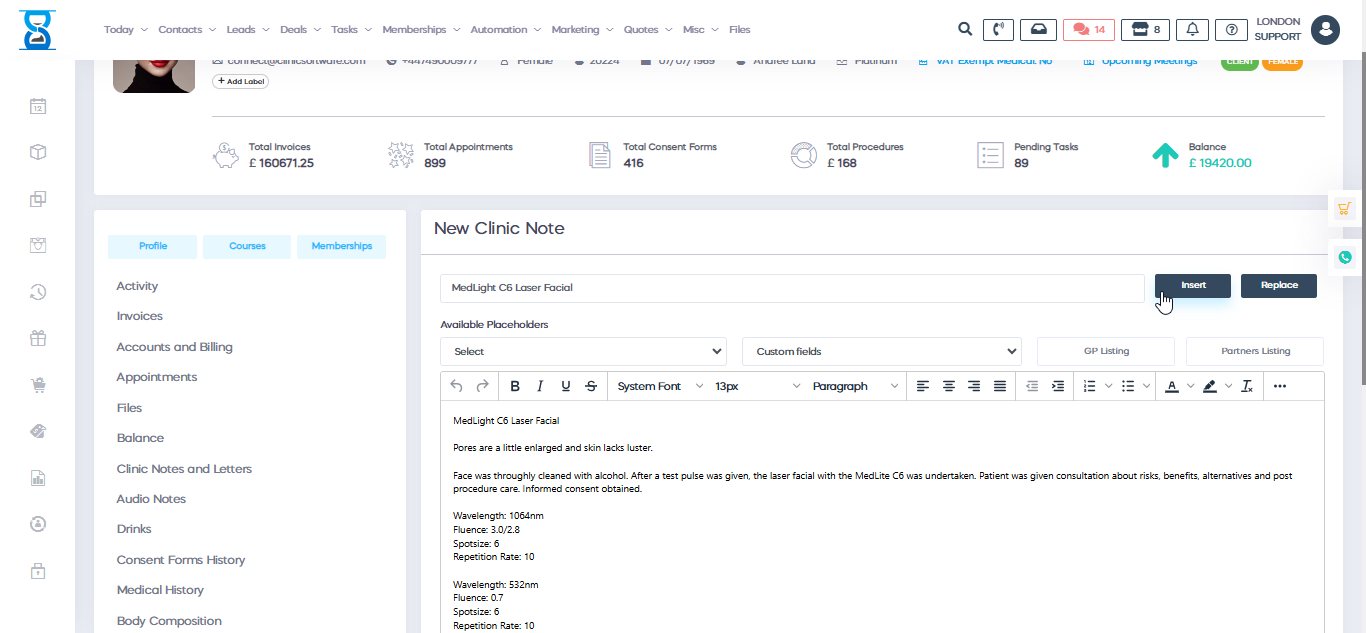
Task: Open the inbox tray icon
Action: click(1038, 29)
